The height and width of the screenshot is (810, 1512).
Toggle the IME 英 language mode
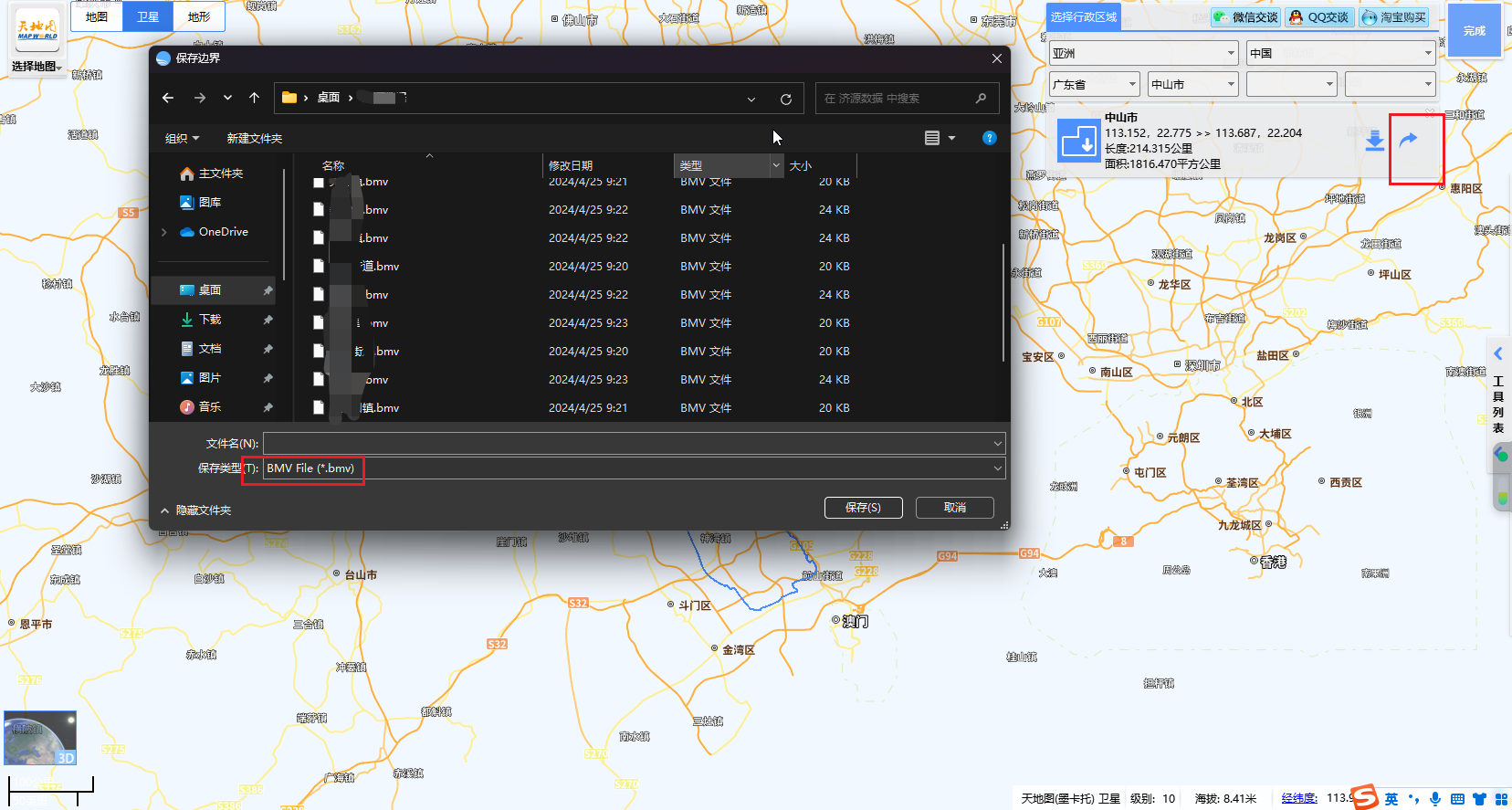pyautogui.click(x=1391, y=799)
